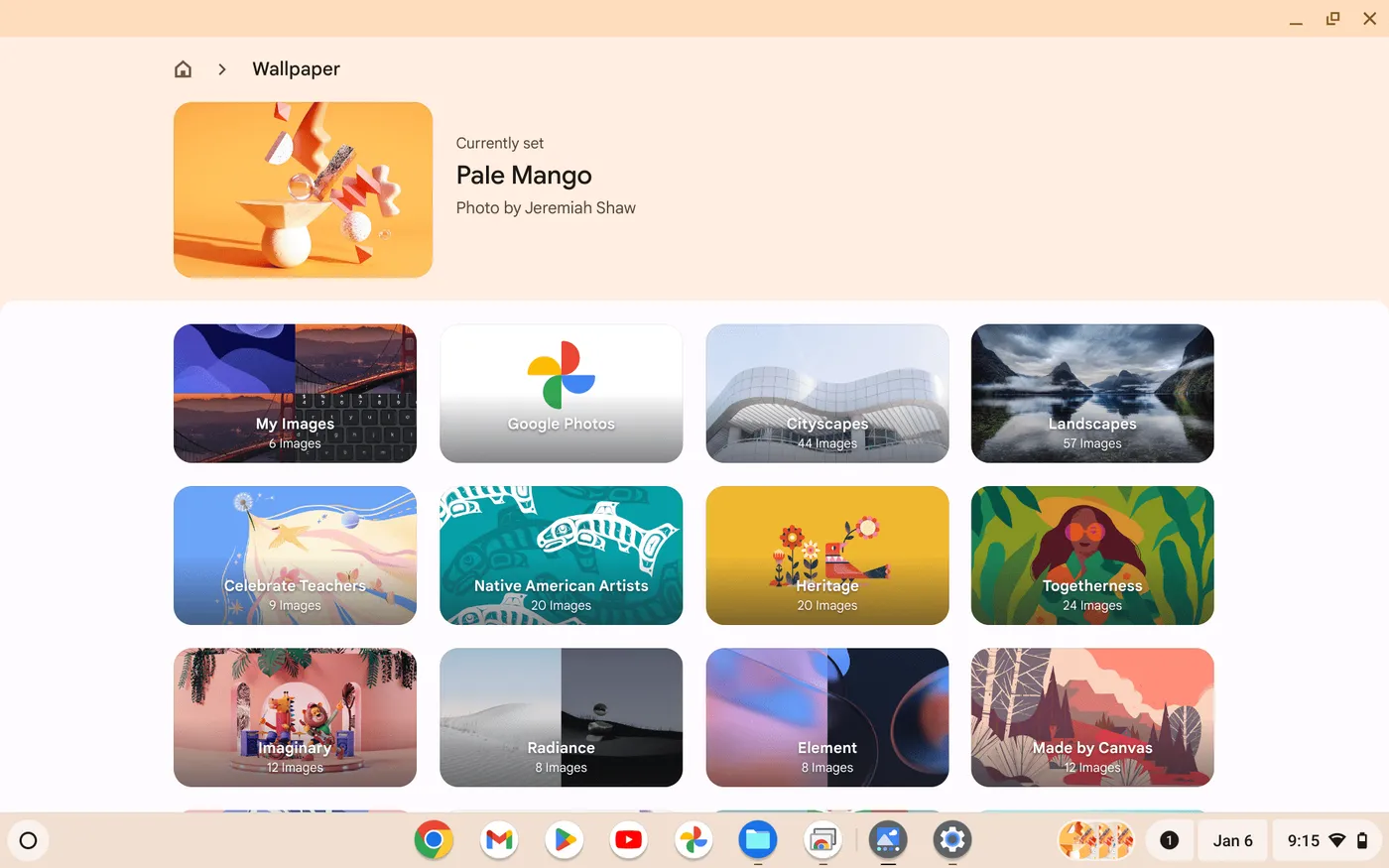Open the Files app from the shelf
The width and height of the screenshot is (1389, 868).
pyautogui.click(x=758, y=840)
